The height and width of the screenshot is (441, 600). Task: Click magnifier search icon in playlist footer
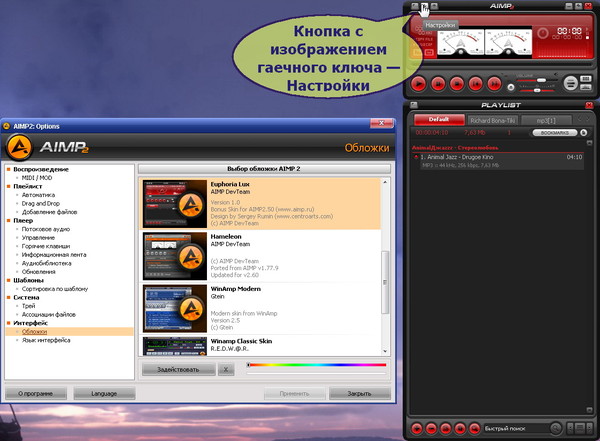(x=556, y=428)
